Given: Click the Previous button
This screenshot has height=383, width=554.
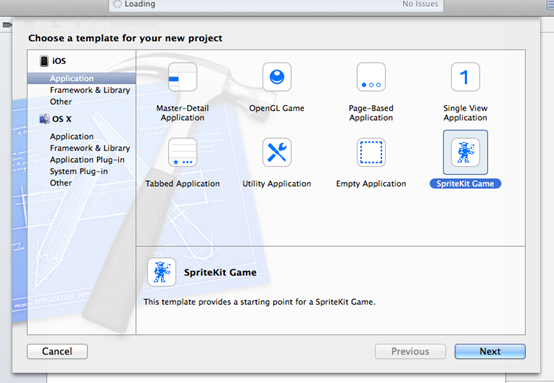Looking at the screenshot, I should 410,352.
